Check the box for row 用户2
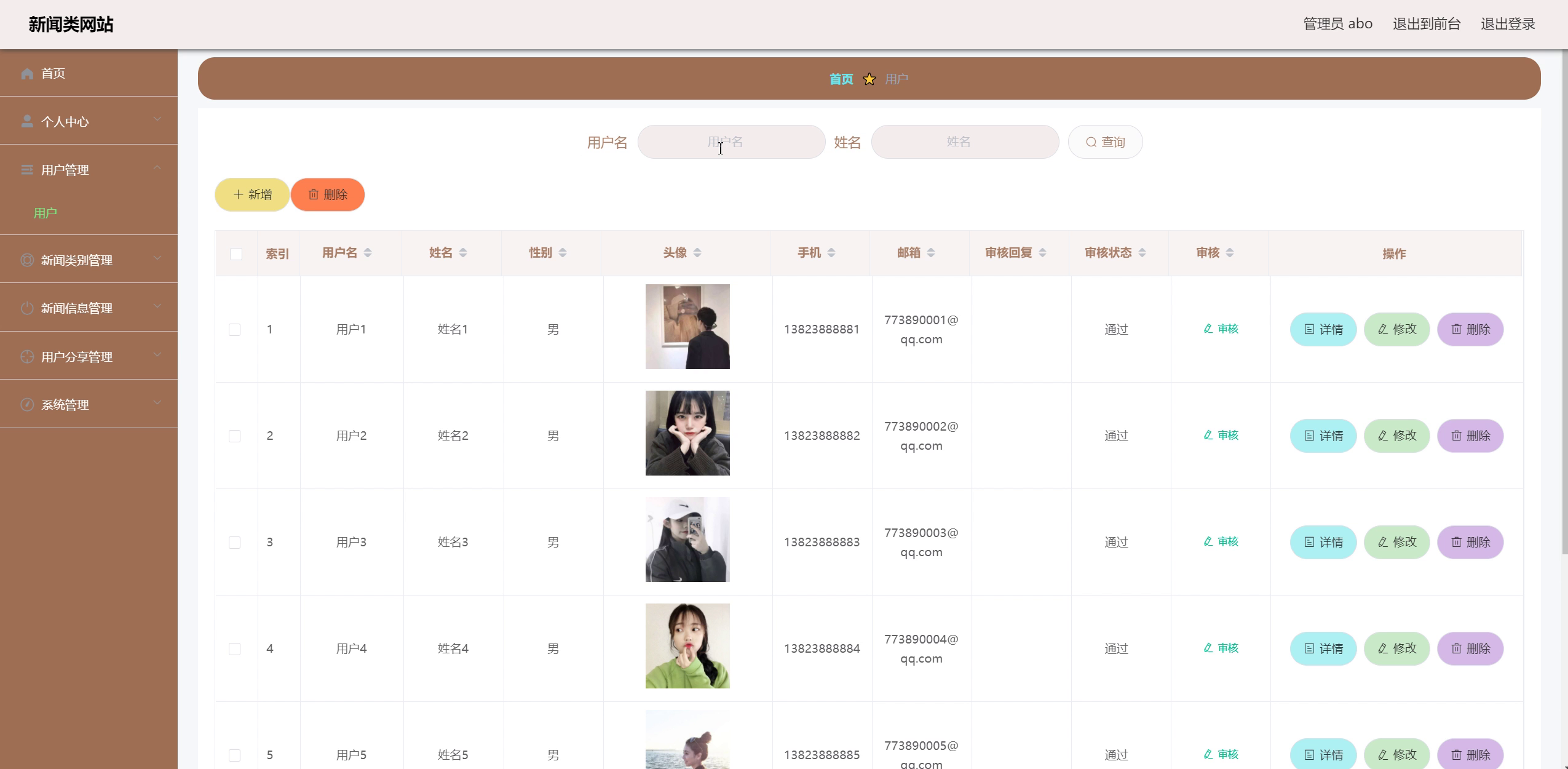 point(234,436)
